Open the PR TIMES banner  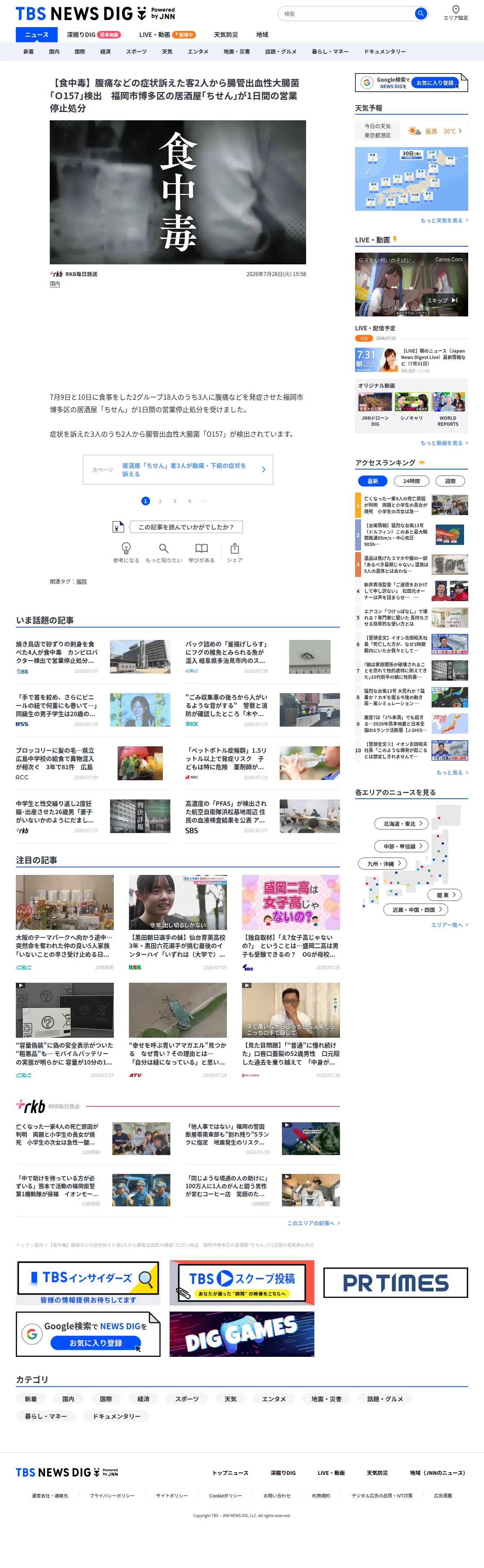tap(396, 1283)
